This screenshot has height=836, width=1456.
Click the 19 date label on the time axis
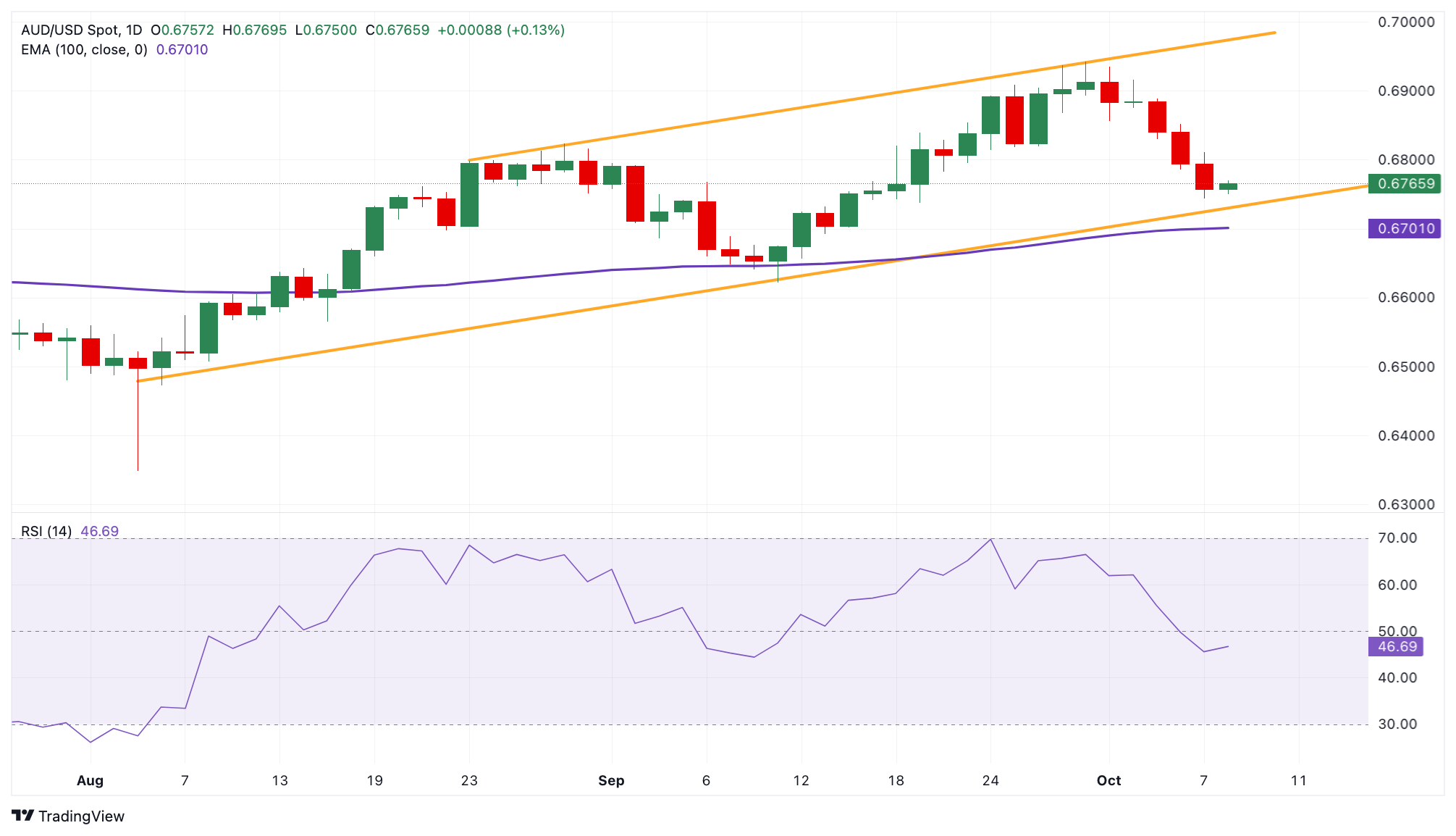pyautogui.click(x=374, y=781)
